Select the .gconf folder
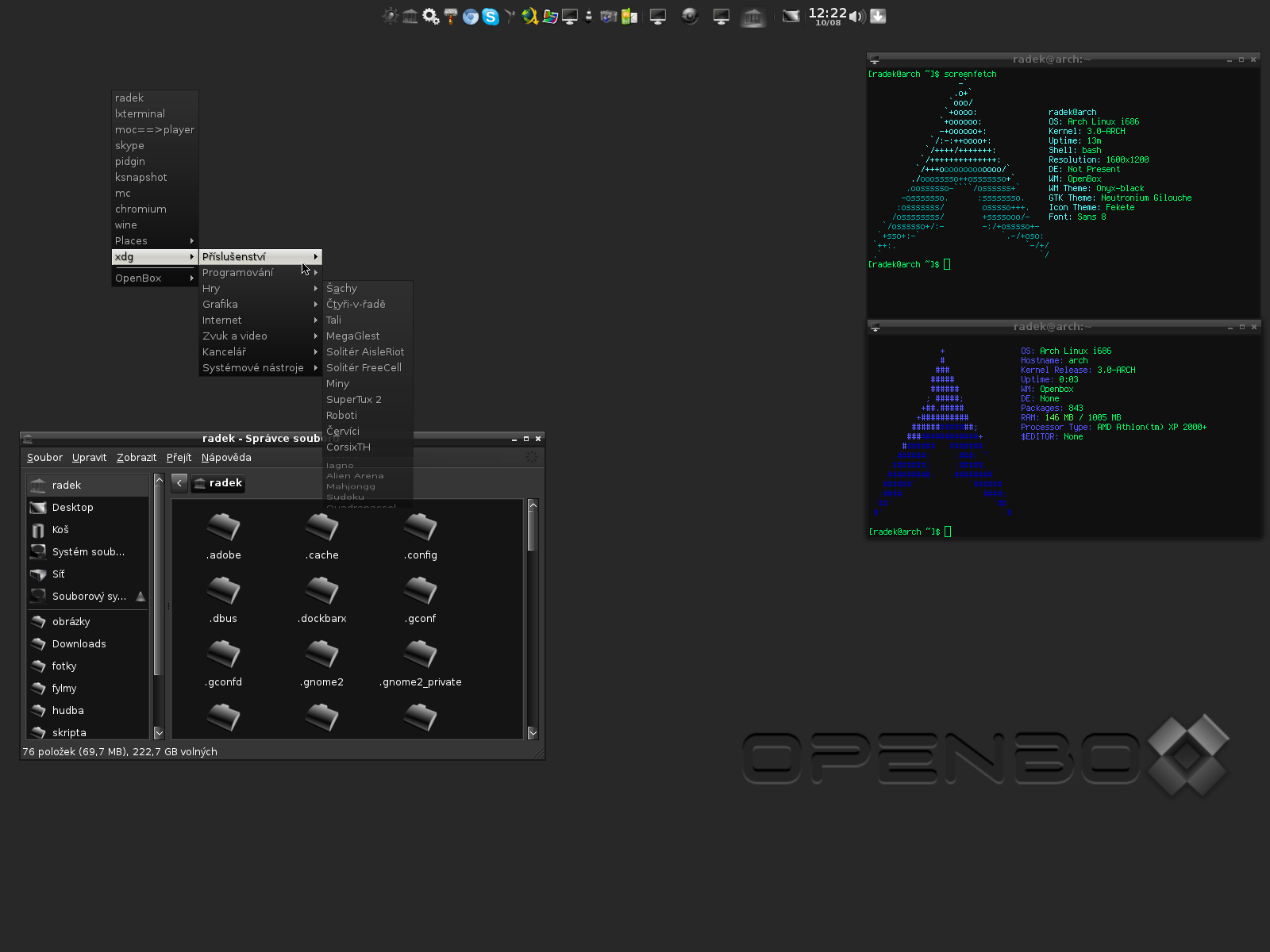The width and height of the screenshot is (1270, 952). (421, 601)
